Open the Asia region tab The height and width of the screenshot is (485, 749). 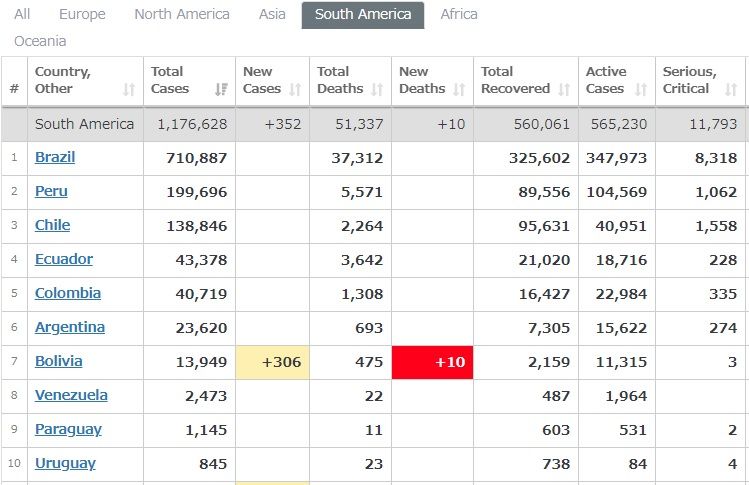[272, 15]
